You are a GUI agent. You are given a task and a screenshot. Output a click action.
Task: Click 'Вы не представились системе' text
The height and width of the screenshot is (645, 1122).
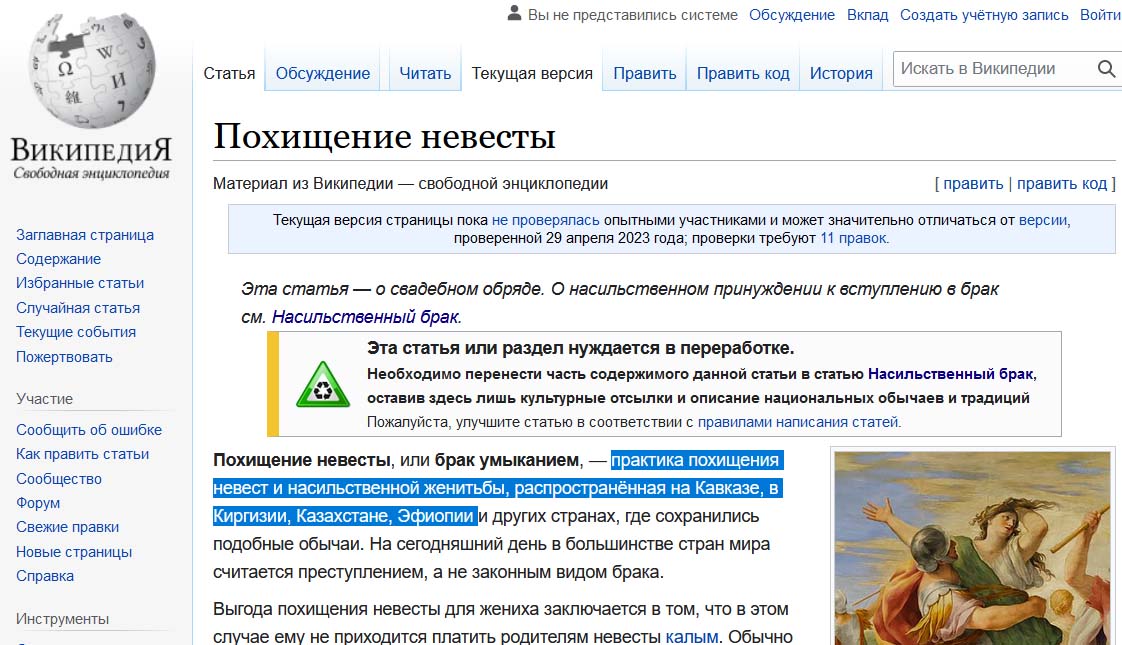(633, 14)
